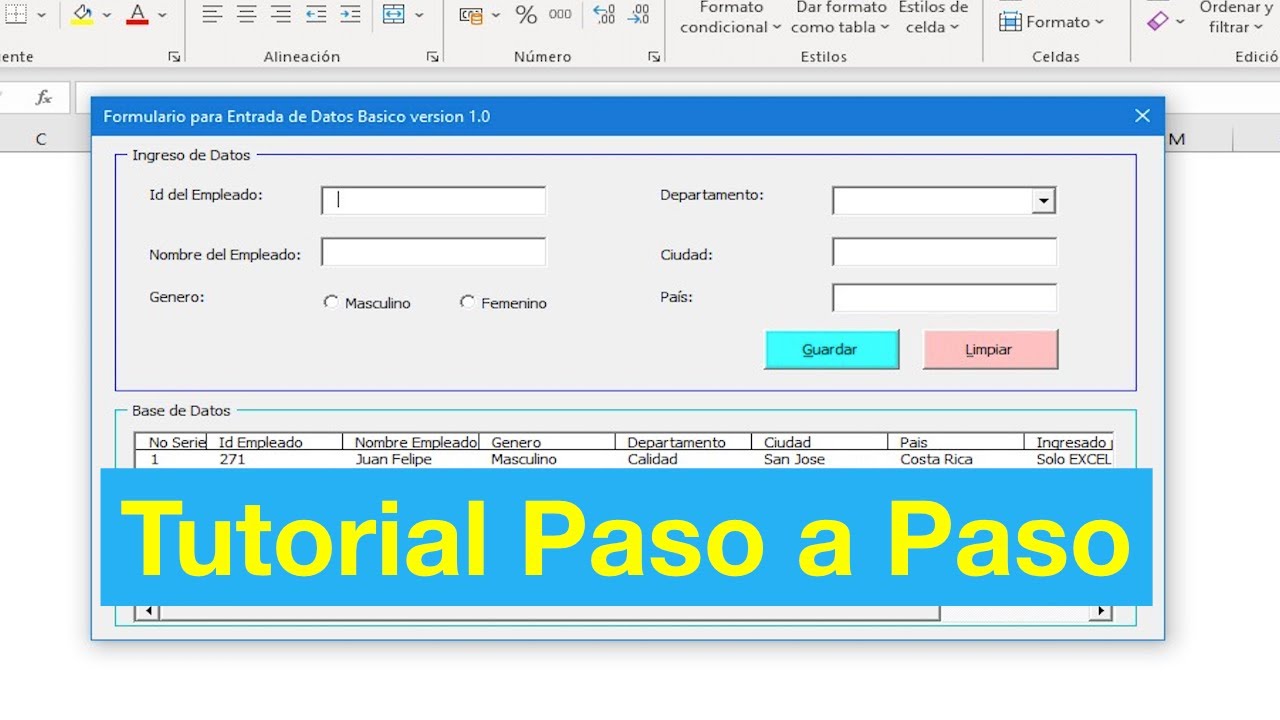Click the 'Genero' list column header

[547, 442]
